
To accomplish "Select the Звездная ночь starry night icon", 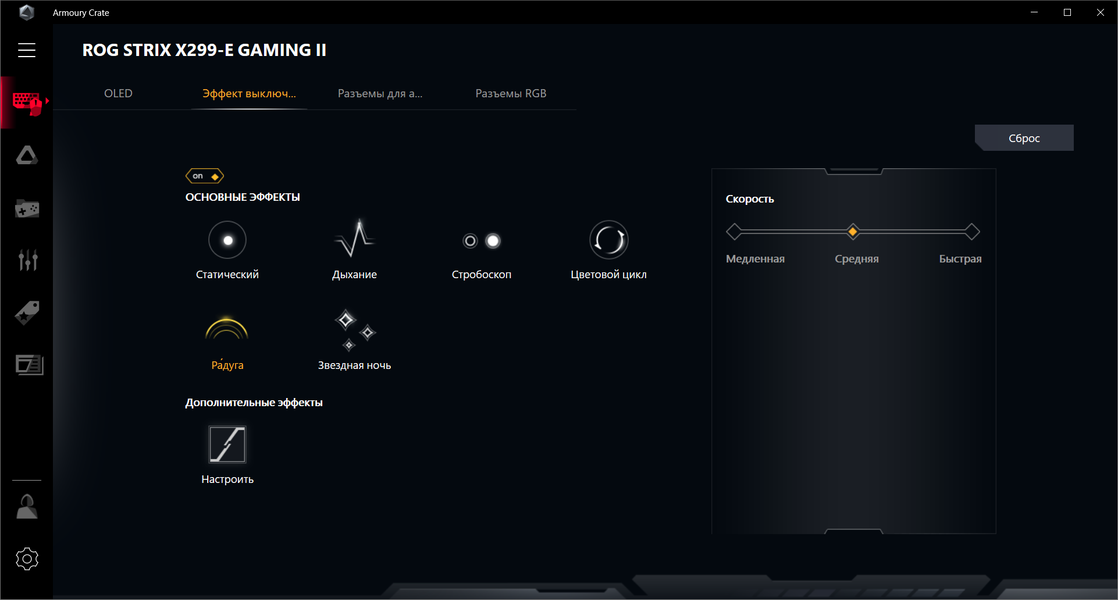I will (x=355, y=330).
